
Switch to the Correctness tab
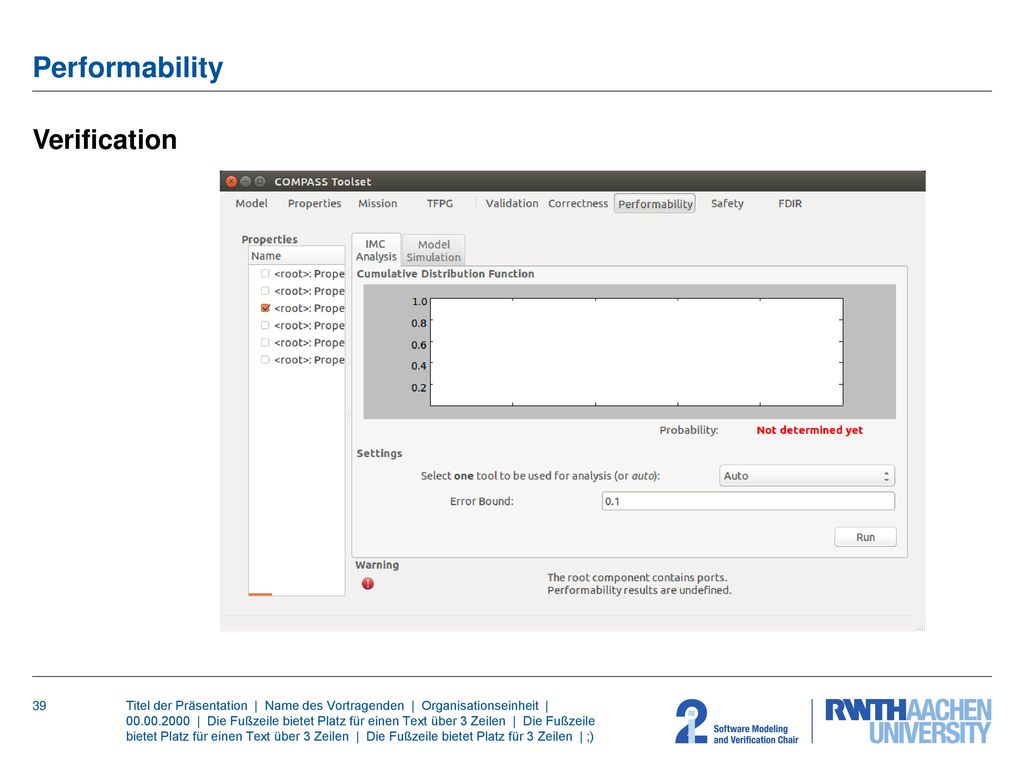(578, 204)
